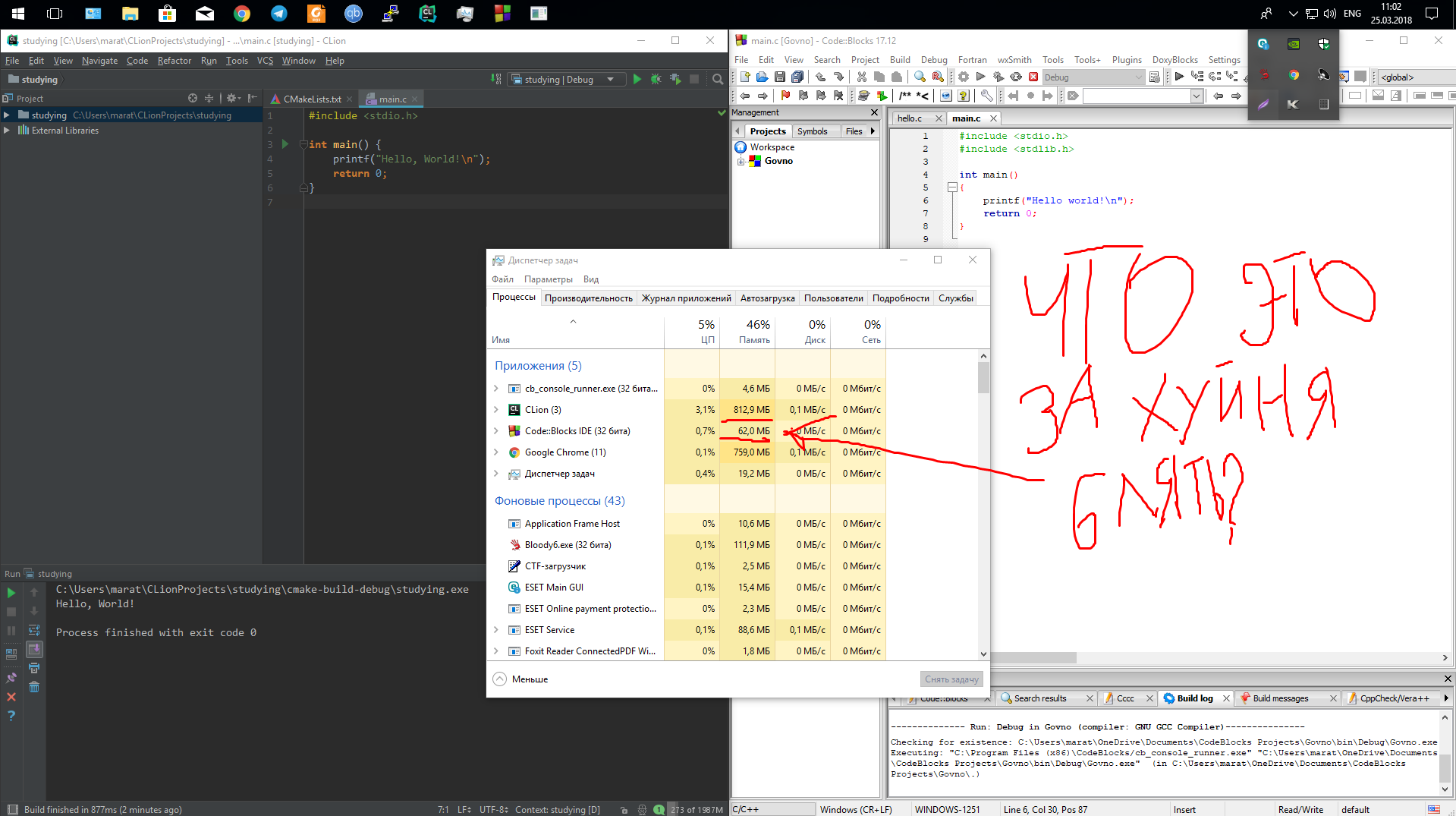Viewport: 1456px width, 816px height.
Task: Click the Run play icon in Code::Blocks build toolbar
Action: (x=980, y=77)
